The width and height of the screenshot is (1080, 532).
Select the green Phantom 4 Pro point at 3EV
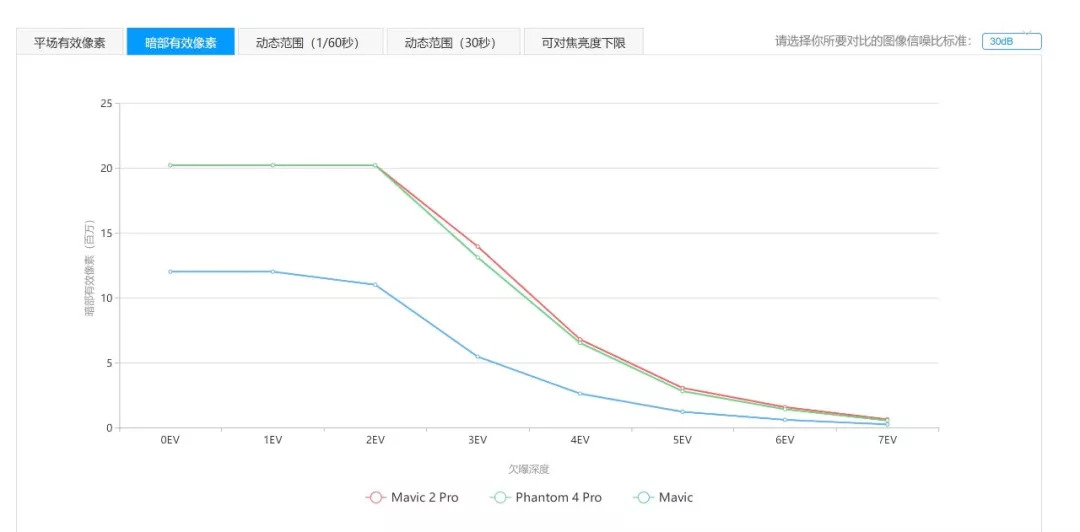477,258
